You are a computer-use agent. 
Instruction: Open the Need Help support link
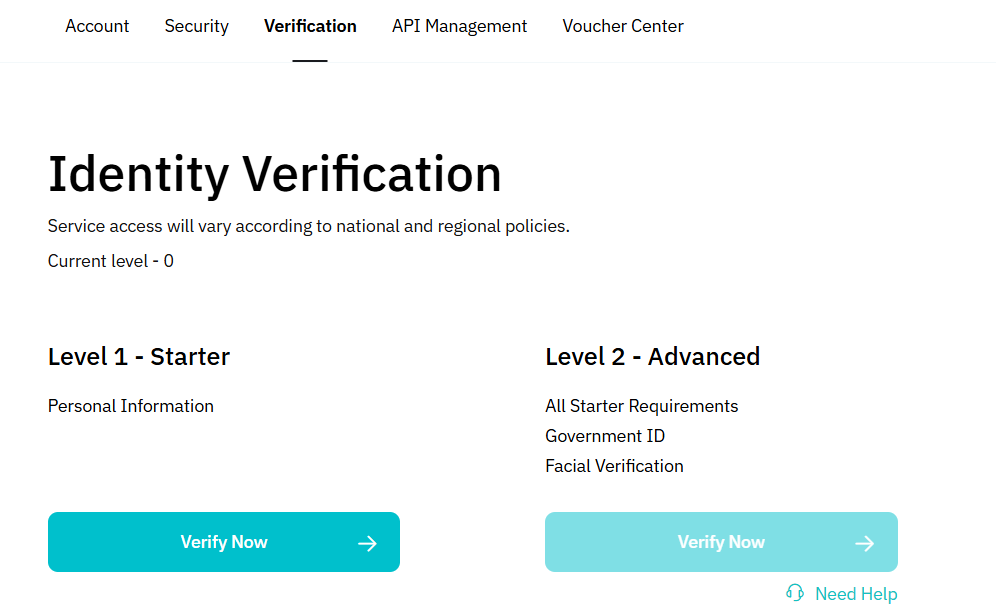pyautogui.click(x=856, y=592)
